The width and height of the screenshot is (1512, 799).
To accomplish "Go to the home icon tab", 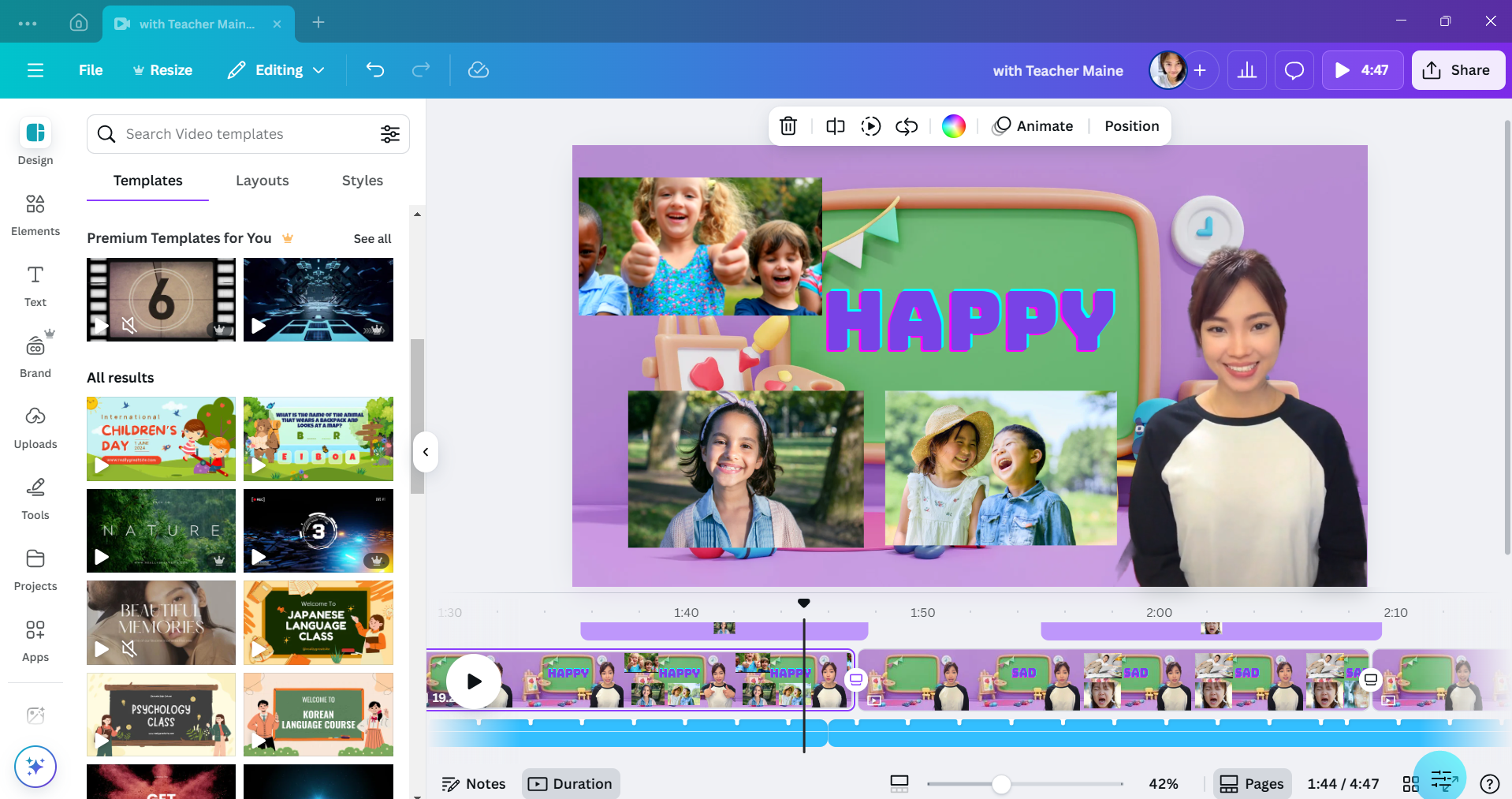I will pos(79,23).
